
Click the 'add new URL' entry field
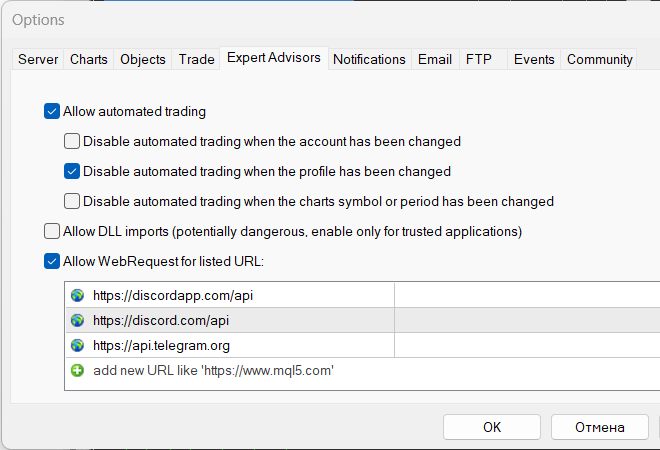(362, 370)
